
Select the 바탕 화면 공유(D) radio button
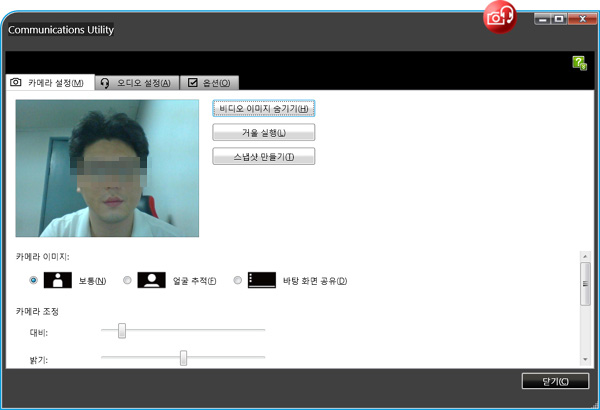point(238,280)
